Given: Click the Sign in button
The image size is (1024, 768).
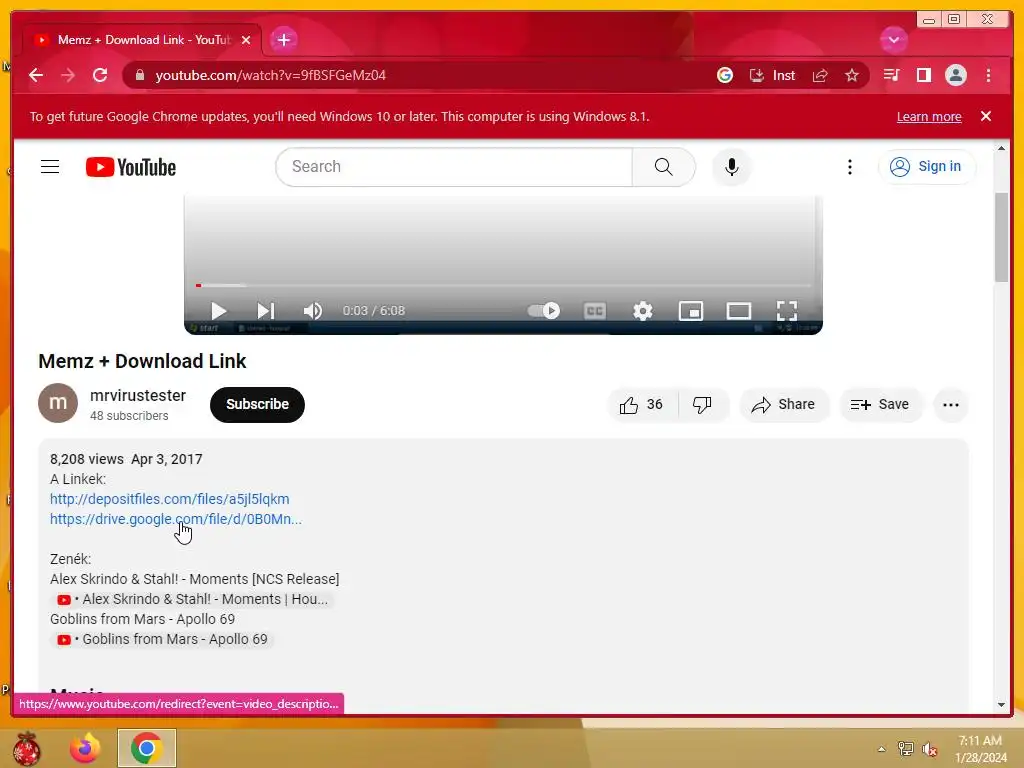Looking at the screenshot, I should 927,167.
